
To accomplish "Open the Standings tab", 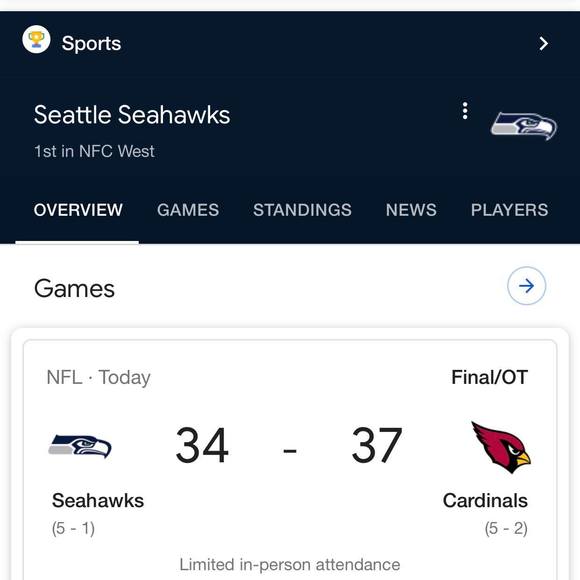I will 302,210.
